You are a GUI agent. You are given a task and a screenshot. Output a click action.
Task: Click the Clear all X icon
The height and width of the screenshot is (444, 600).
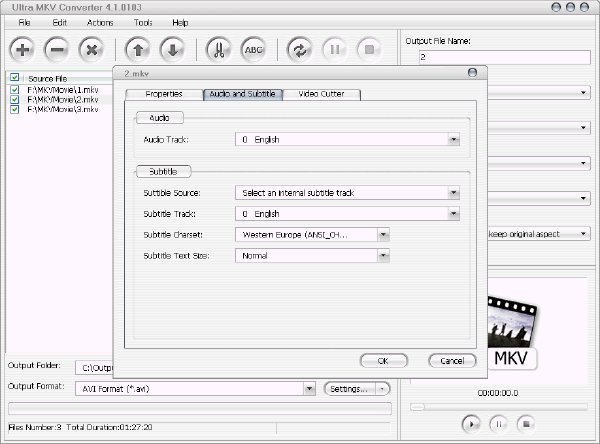point(91,49)
